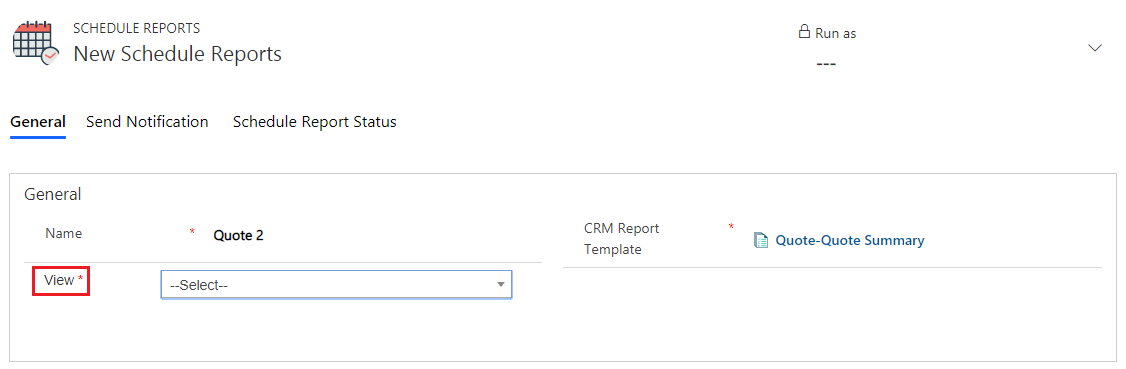The height and width of the screenshot is (369, 1126).
Task: Click the Name field label
Action: pyautogui.click(x=63, y=233)
